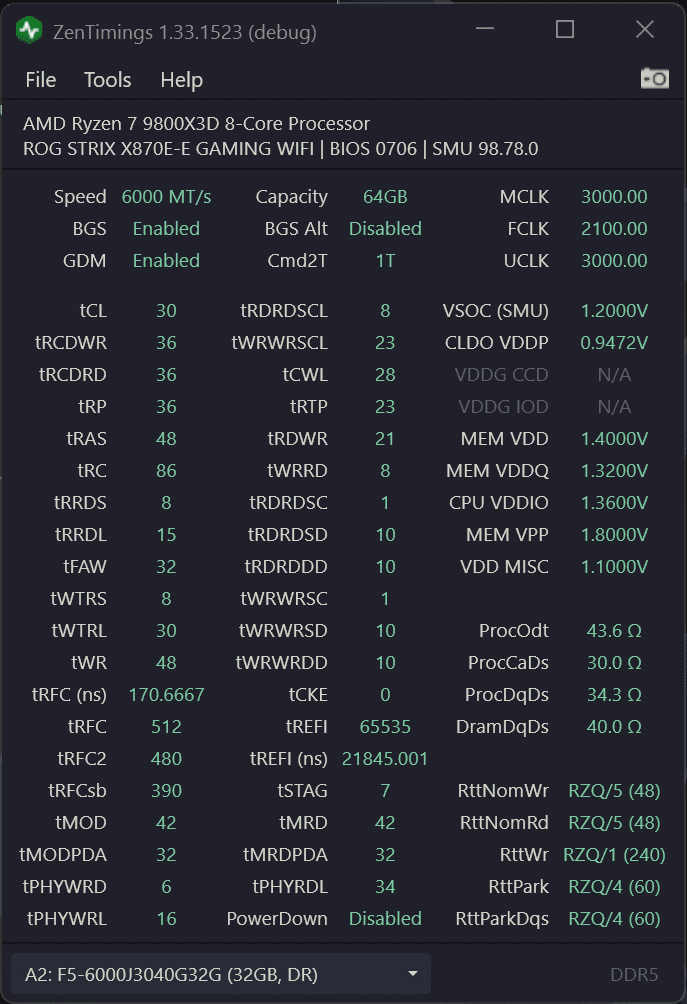Image resolution: width=687 pixels, height=1004 pixels.
Task: Click the camera screenshot icon
Action: pos(654,79)
